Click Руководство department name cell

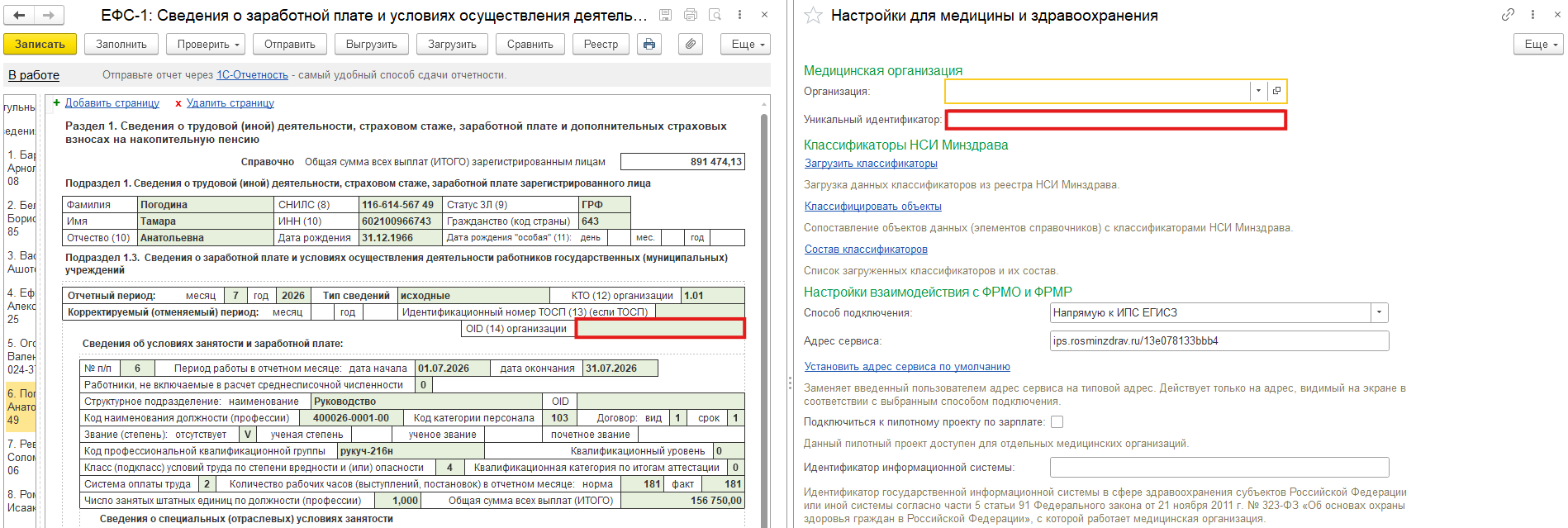426,402
